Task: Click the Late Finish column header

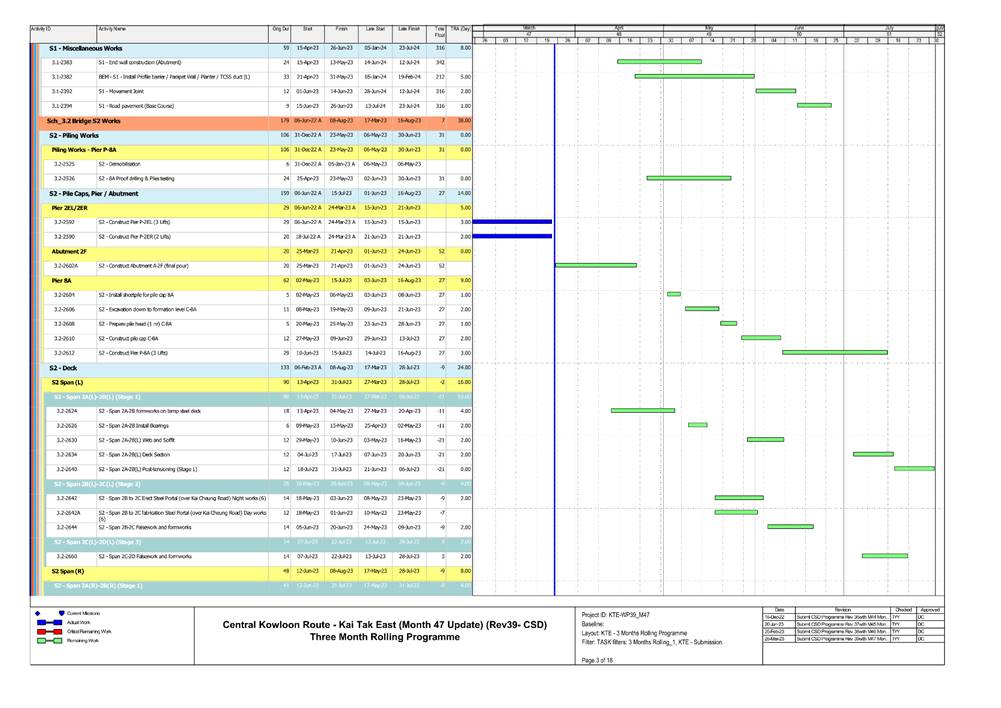Action: pos(408,31)
